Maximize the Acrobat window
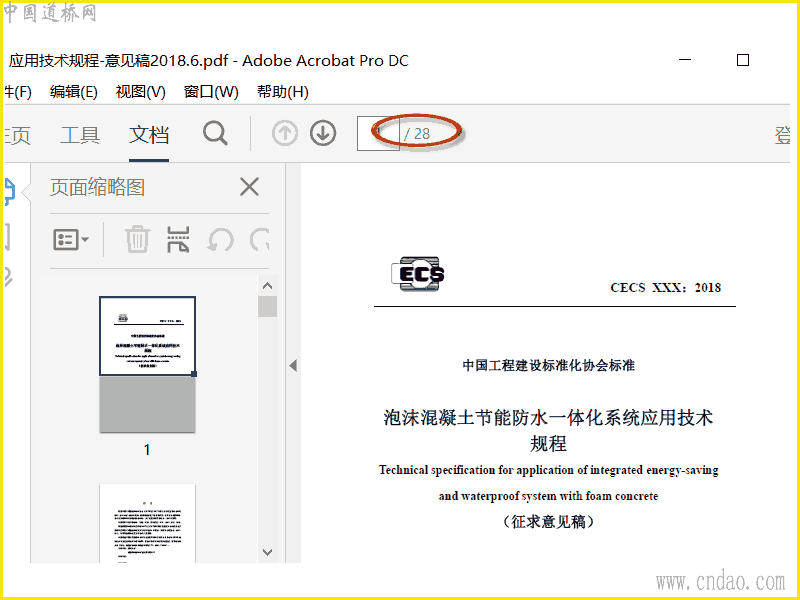This screenshot has height=600, width=800. (743, 60)
